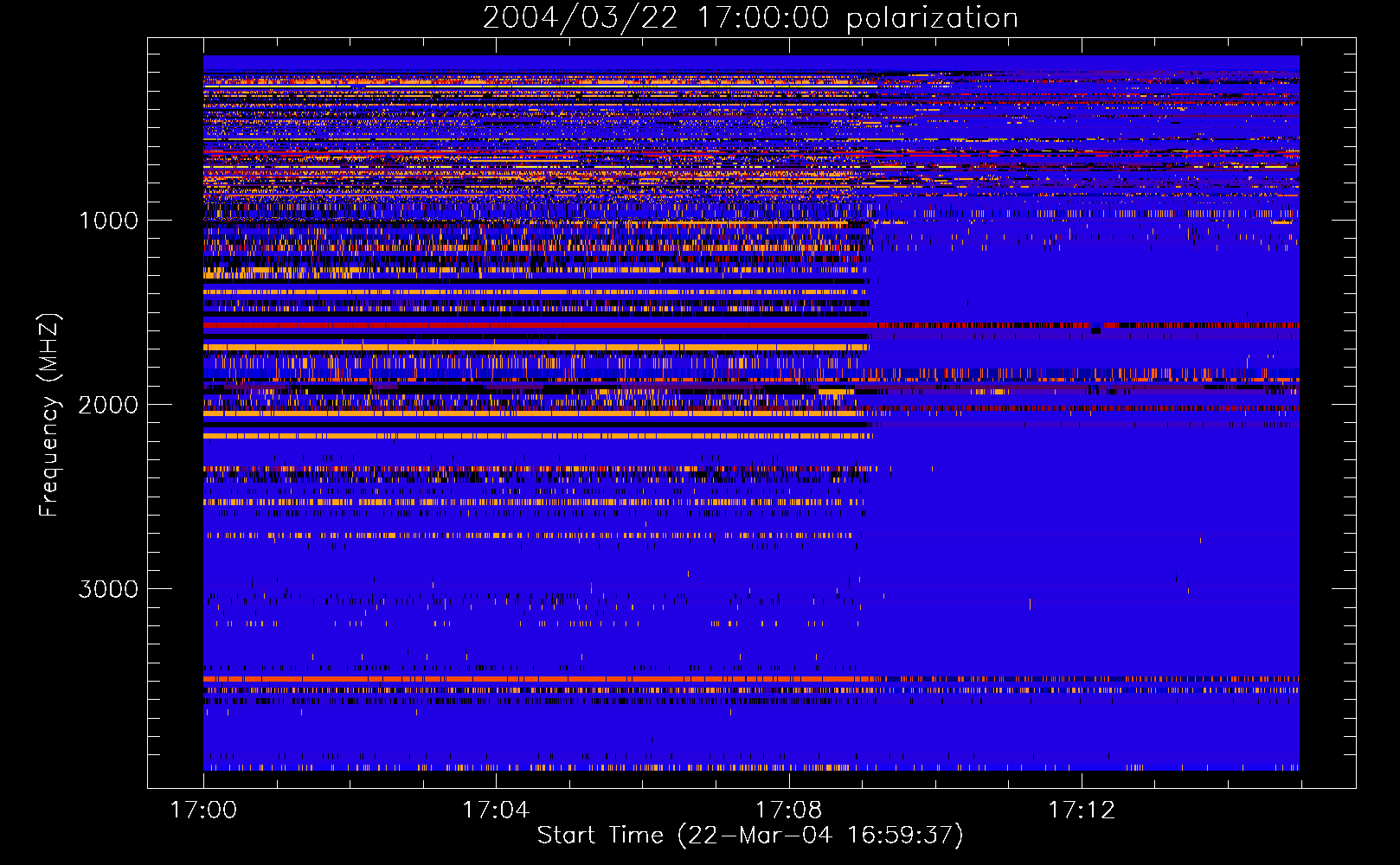This screenshot has height=865, width=1400.
Task: Click the 17:12 time tick label
Action: [x=1082, y=811]
